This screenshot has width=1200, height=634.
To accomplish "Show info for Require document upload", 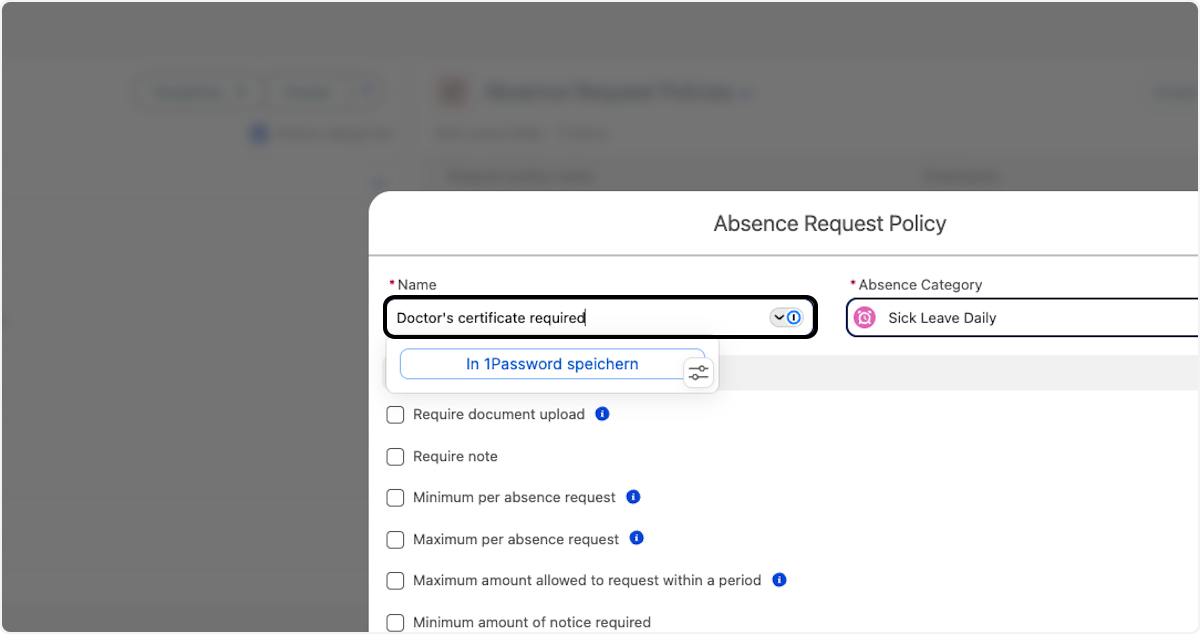I will [x=602, y=414].
